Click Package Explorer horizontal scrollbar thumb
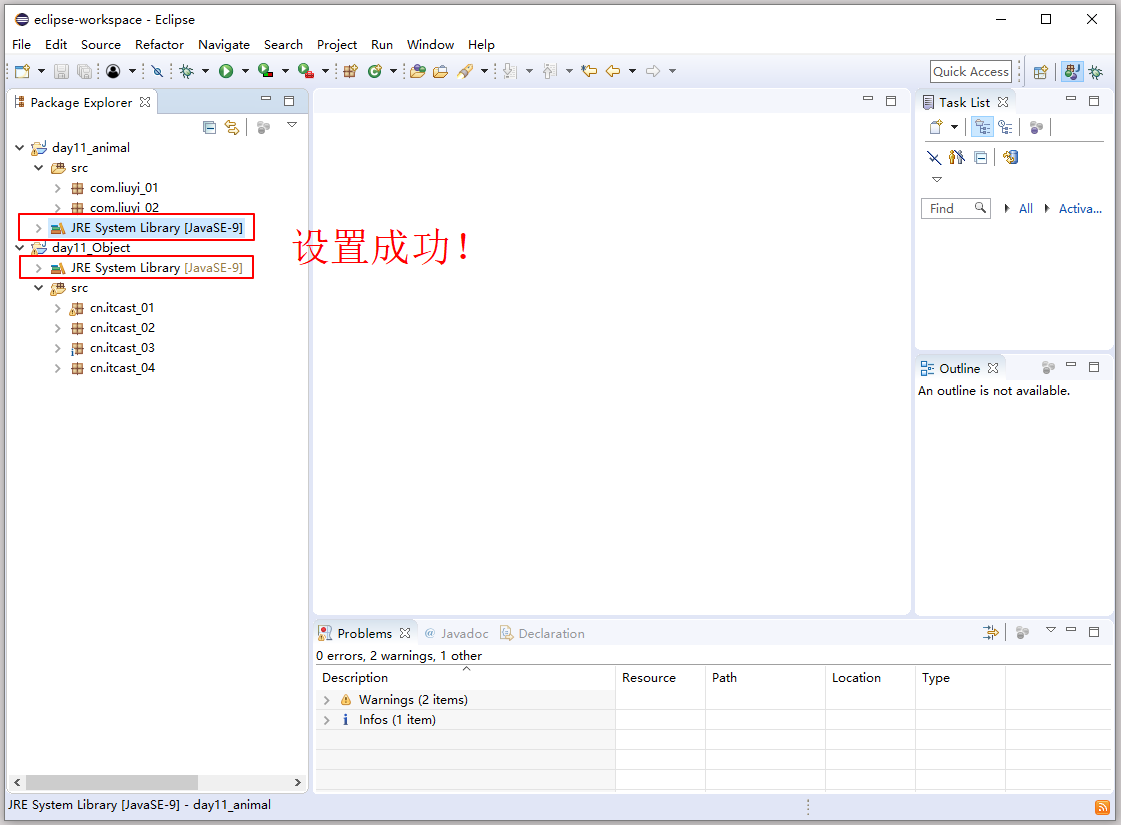The width and height of the screenshot is (1121, 825). click(112, 782)
